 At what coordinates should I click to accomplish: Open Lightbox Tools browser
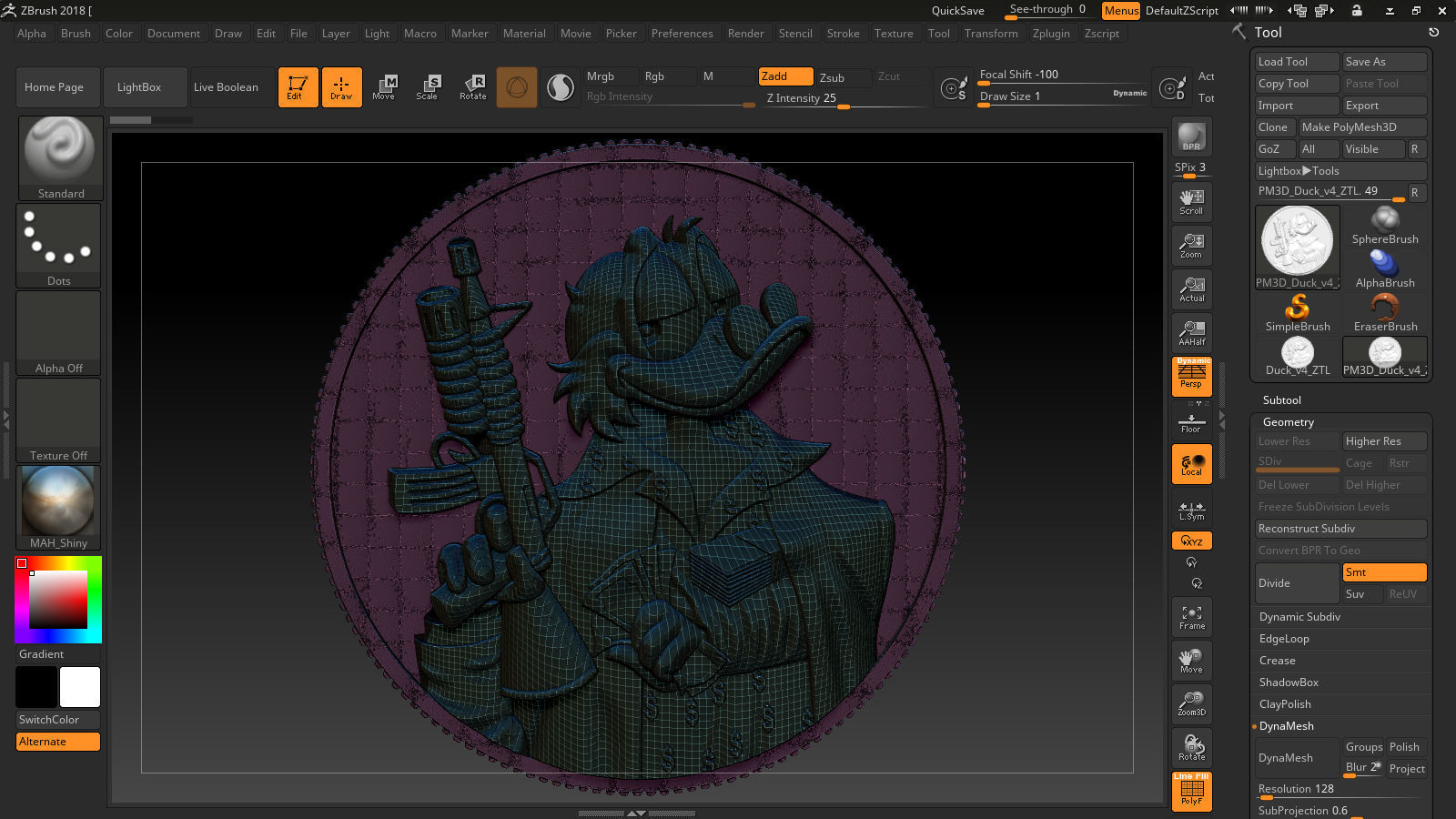(1340, 171)
